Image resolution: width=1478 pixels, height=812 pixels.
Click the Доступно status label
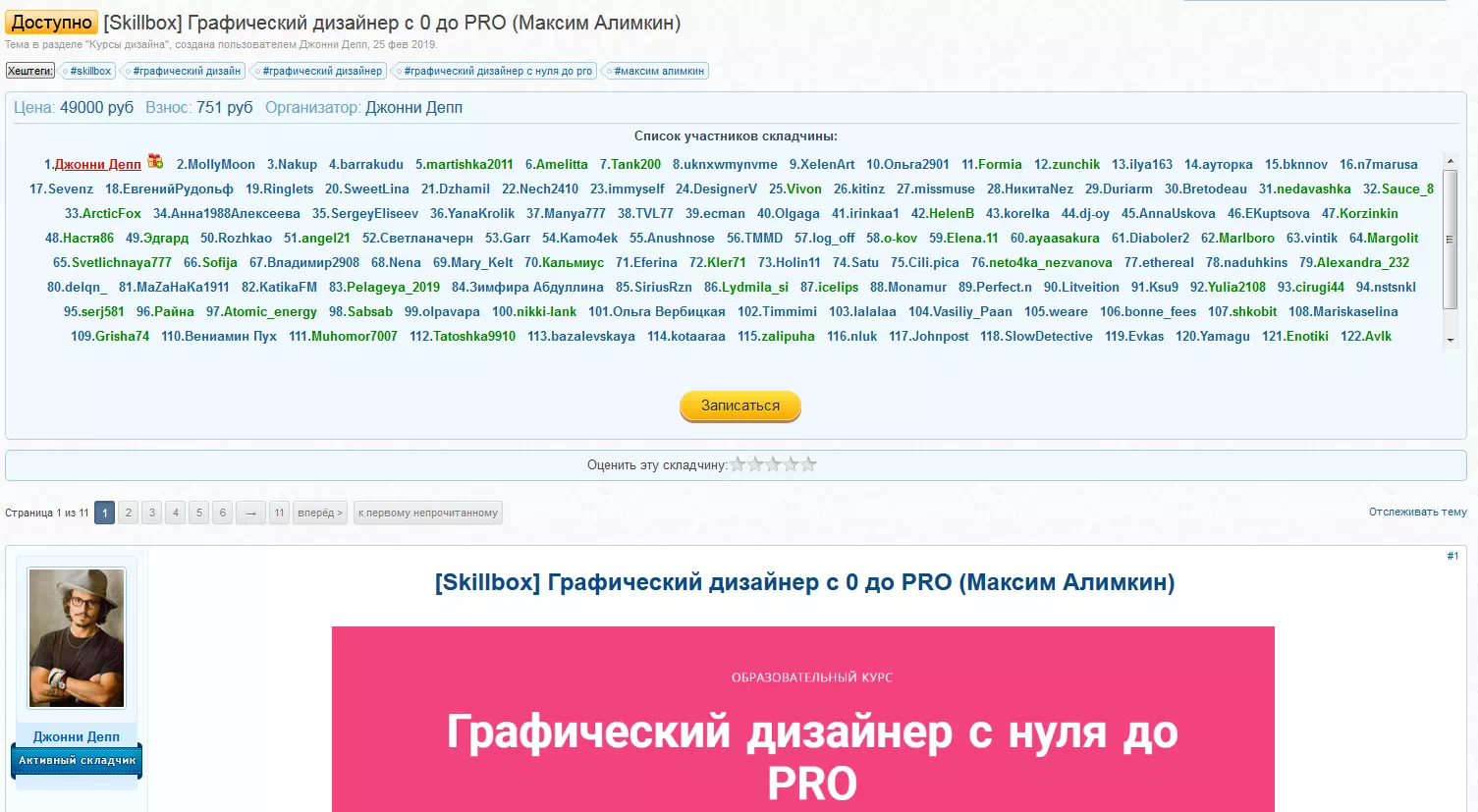coord(52,23)
